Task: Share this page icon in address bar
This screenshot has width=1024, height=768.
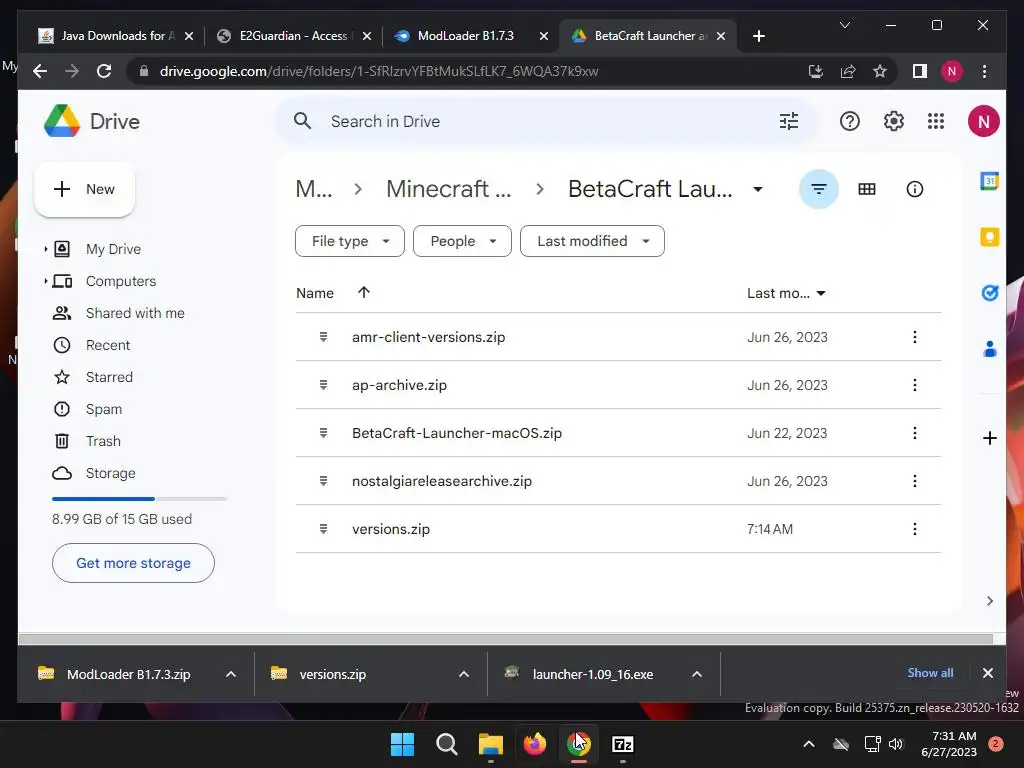Action: [848, 71]
